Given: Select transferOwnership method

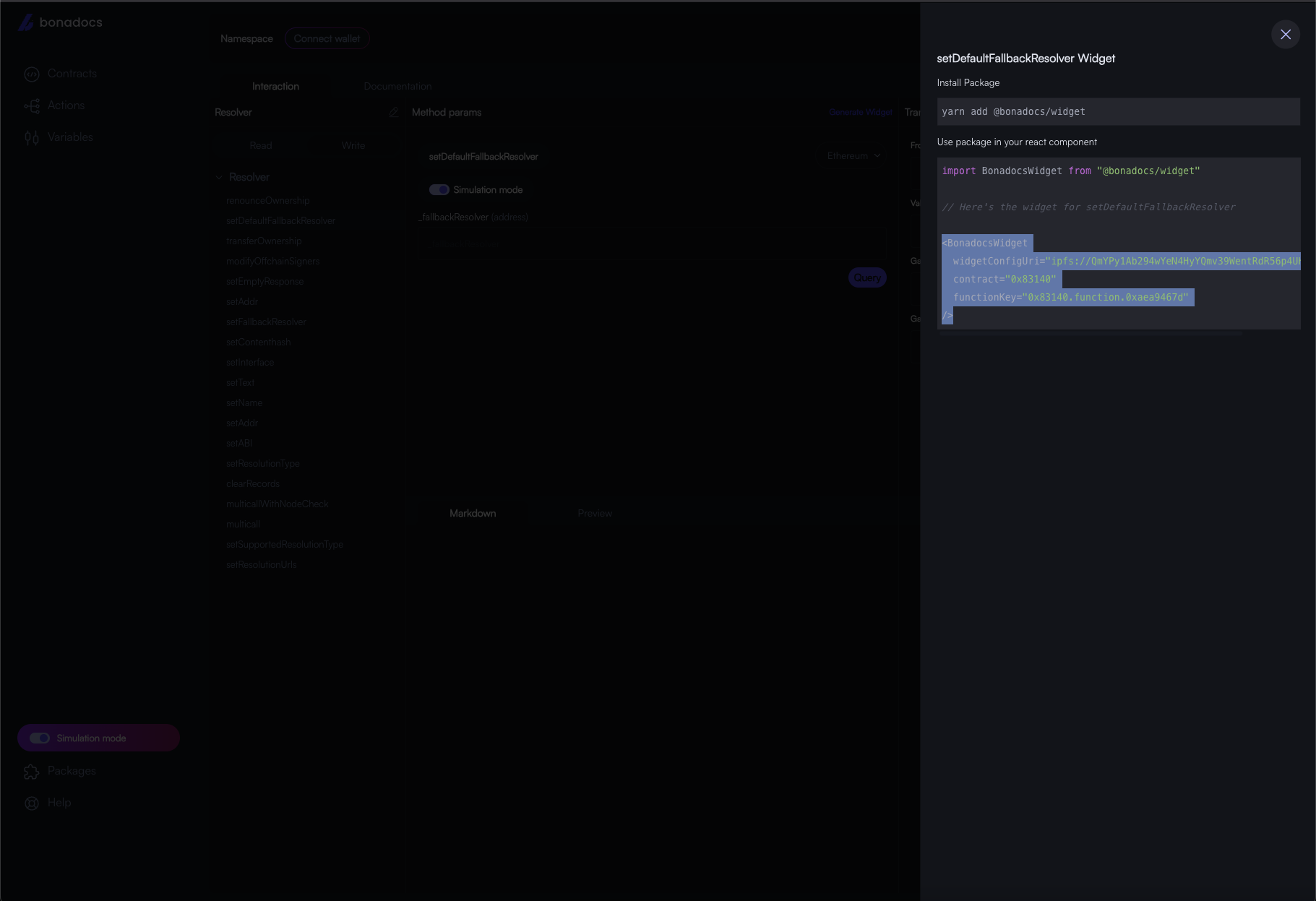Looking at the screenshot, I should 264,241.
